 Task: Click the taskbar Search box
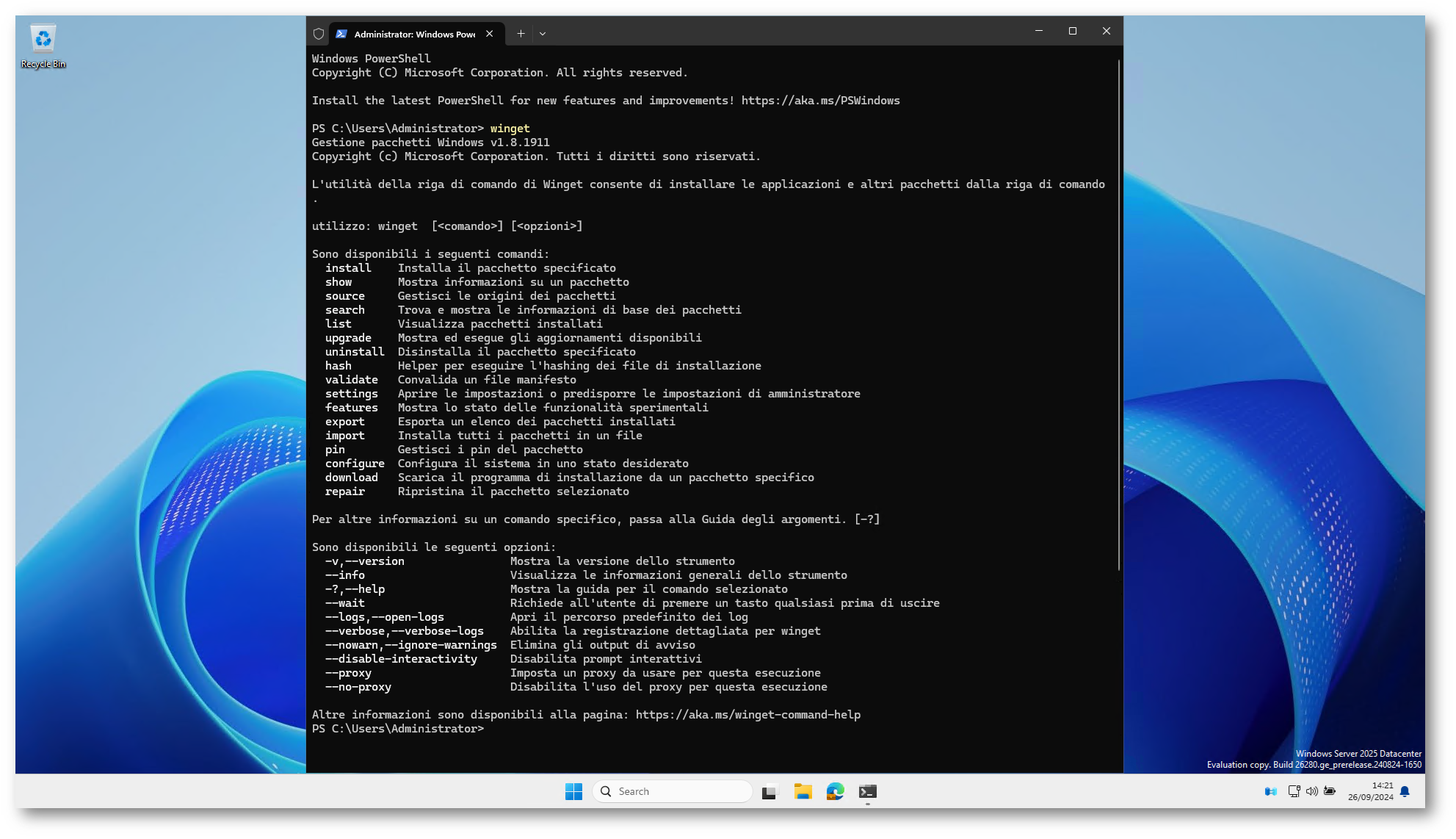click(672, 791)
